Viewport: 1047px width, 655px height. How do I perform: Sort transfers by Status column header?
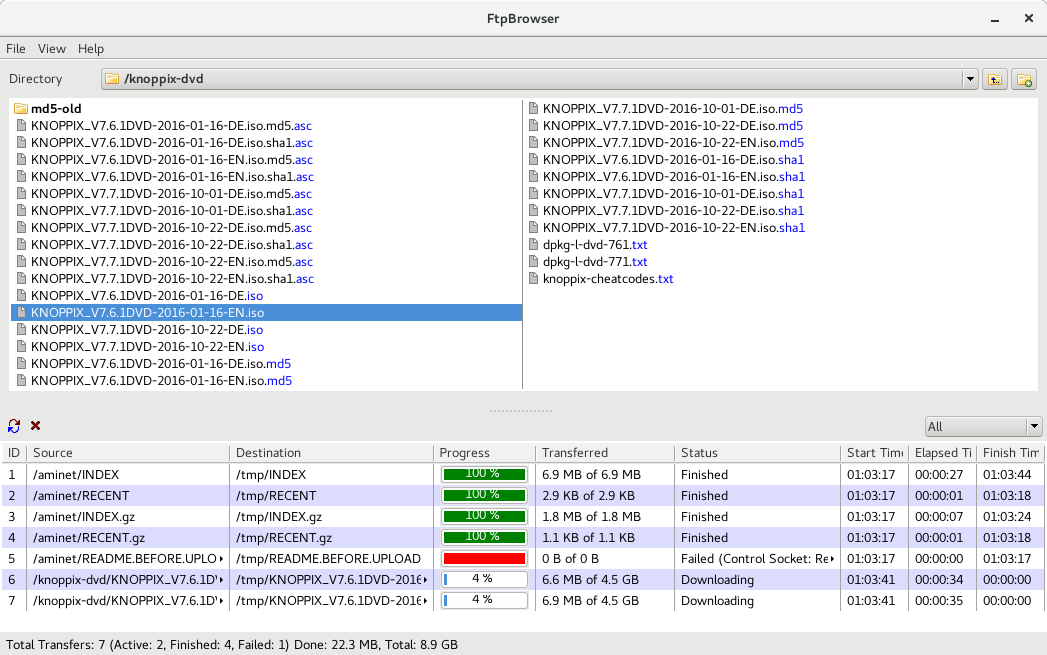click(756, 453)
